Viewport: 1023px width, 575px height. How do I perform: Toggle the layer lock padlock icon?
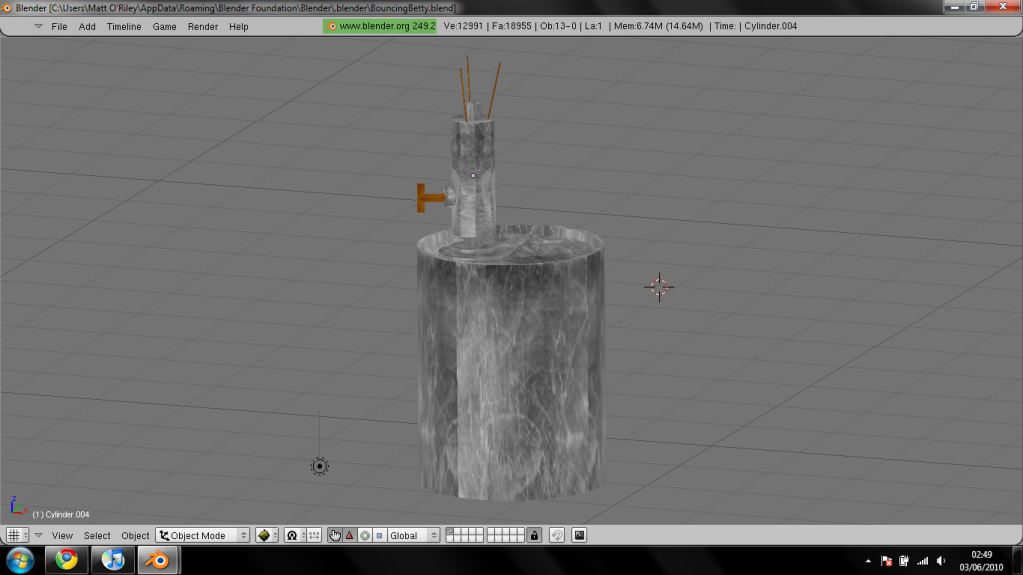click(x=534, y=535)
